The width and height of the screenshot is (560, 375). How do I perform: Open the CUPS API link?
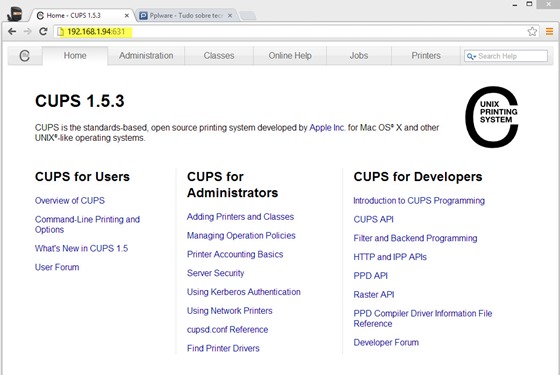[x=373, y=219]
